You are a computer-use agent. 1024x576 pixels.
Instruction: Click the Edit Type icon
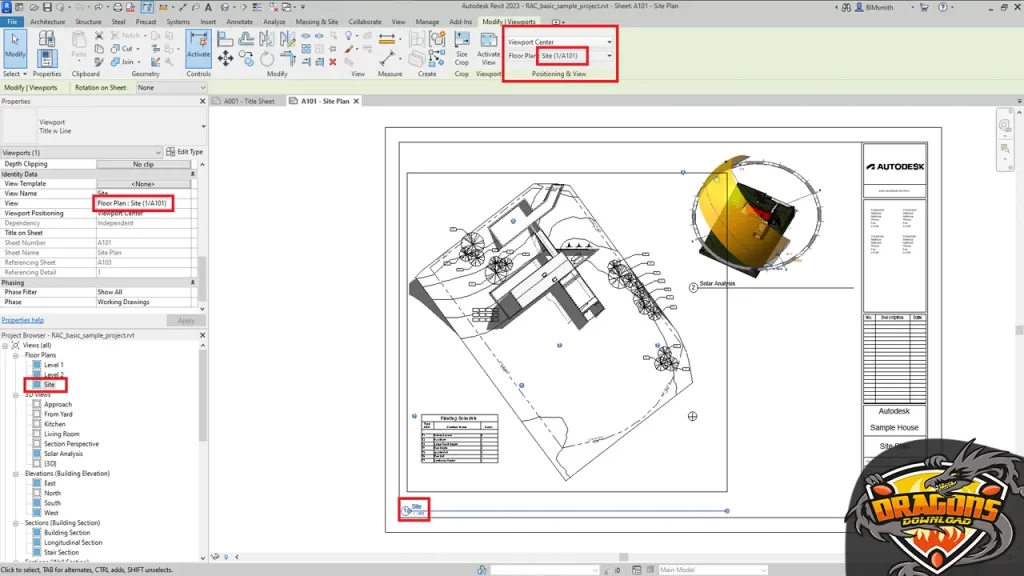coord(186,152)
